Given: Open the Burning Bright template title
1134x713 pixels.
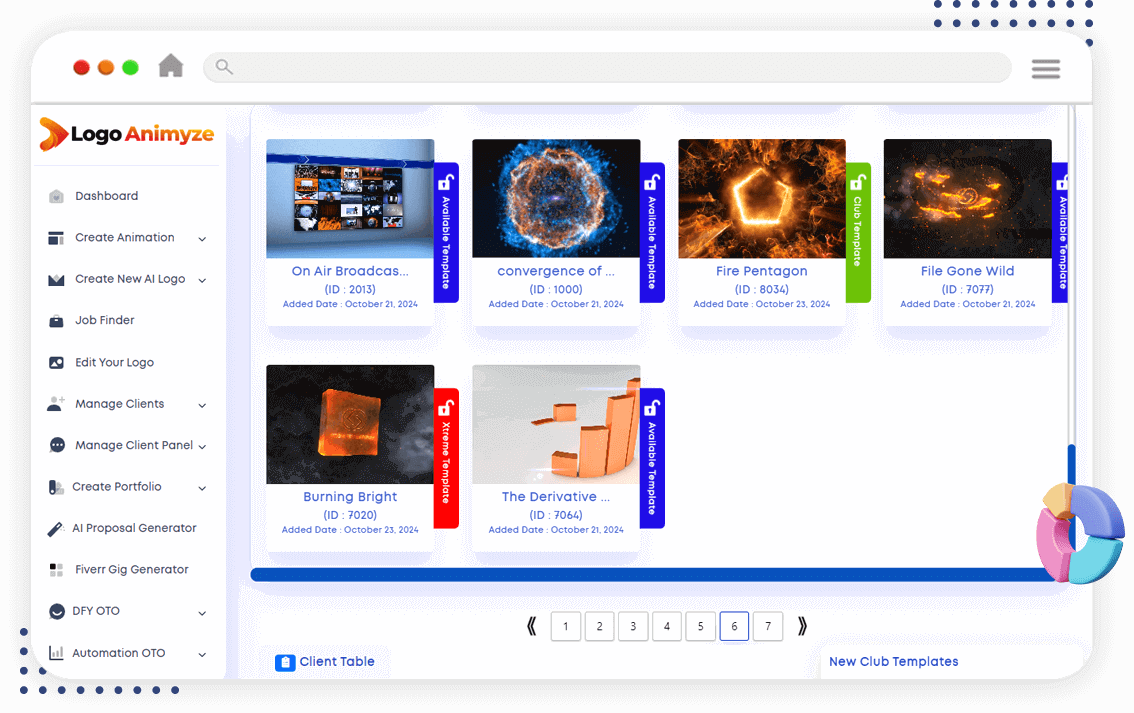Looking at the screenshot, I should (x=350, y=497).
